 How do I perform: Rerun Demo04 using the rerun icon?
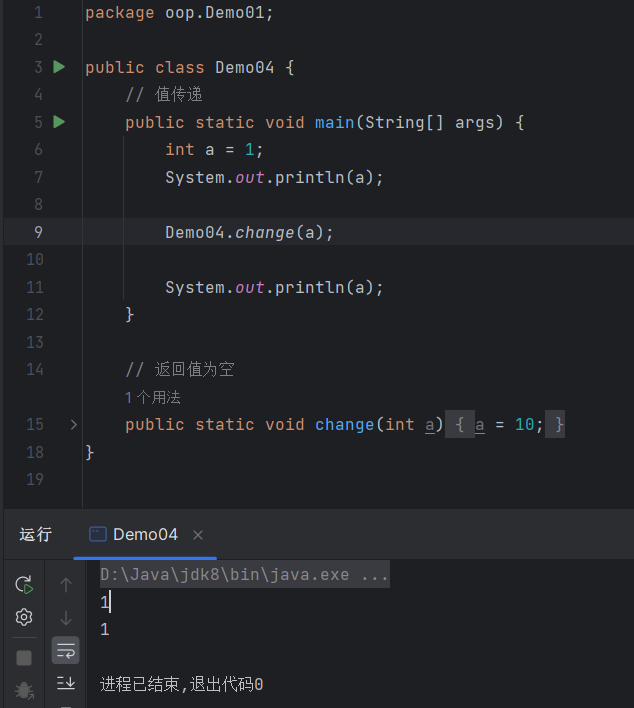tap(24, 585)
